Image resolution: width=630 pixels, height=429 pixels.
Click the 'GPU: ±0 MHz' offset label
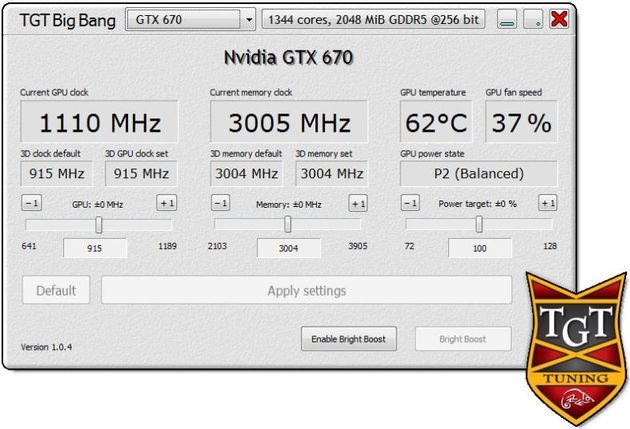coord(98,204)
